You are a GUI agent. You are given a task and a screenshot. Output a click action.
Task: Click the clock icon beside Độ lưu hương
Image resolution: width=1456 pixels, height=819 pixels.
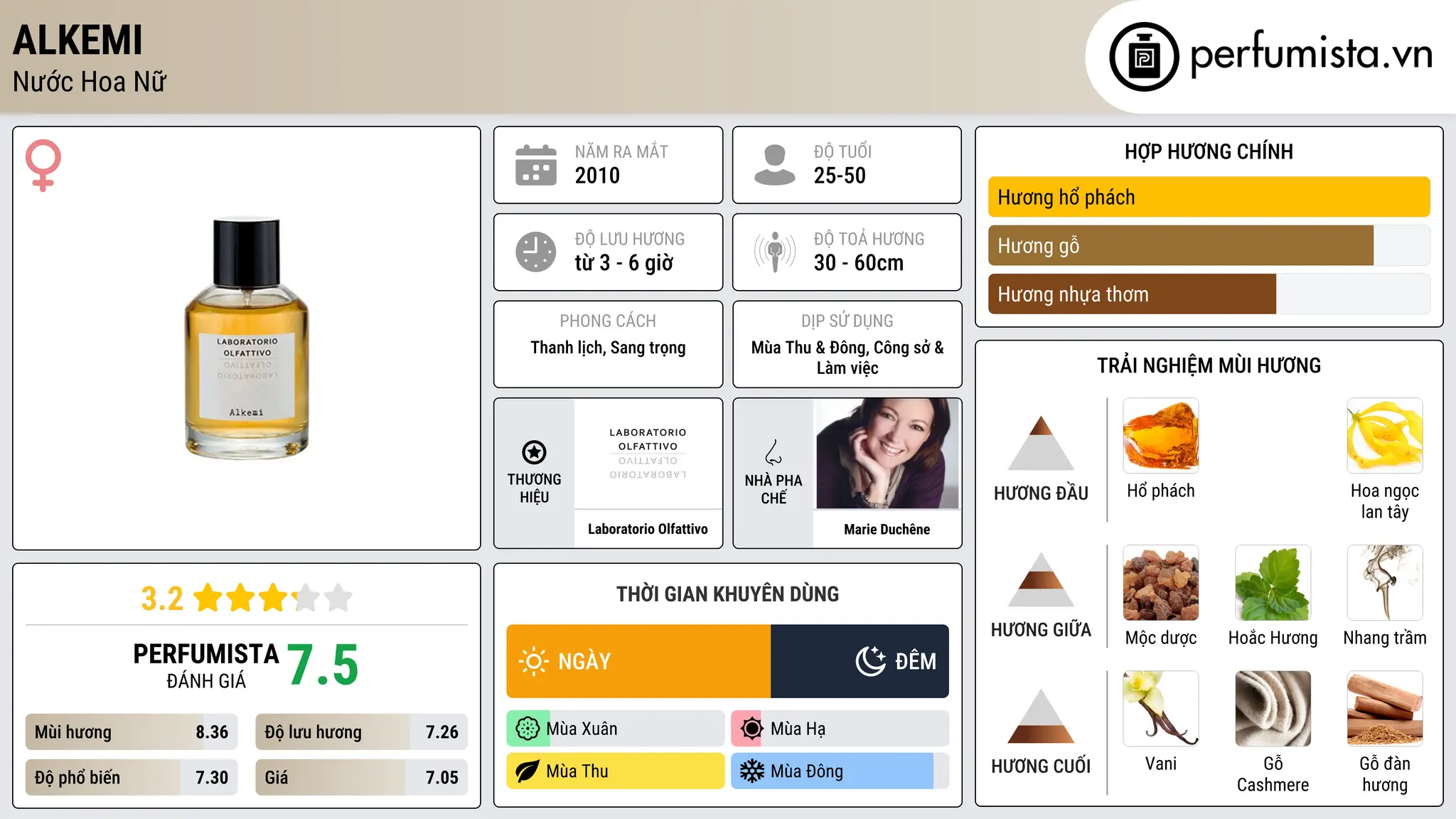(x=536, y=252)
